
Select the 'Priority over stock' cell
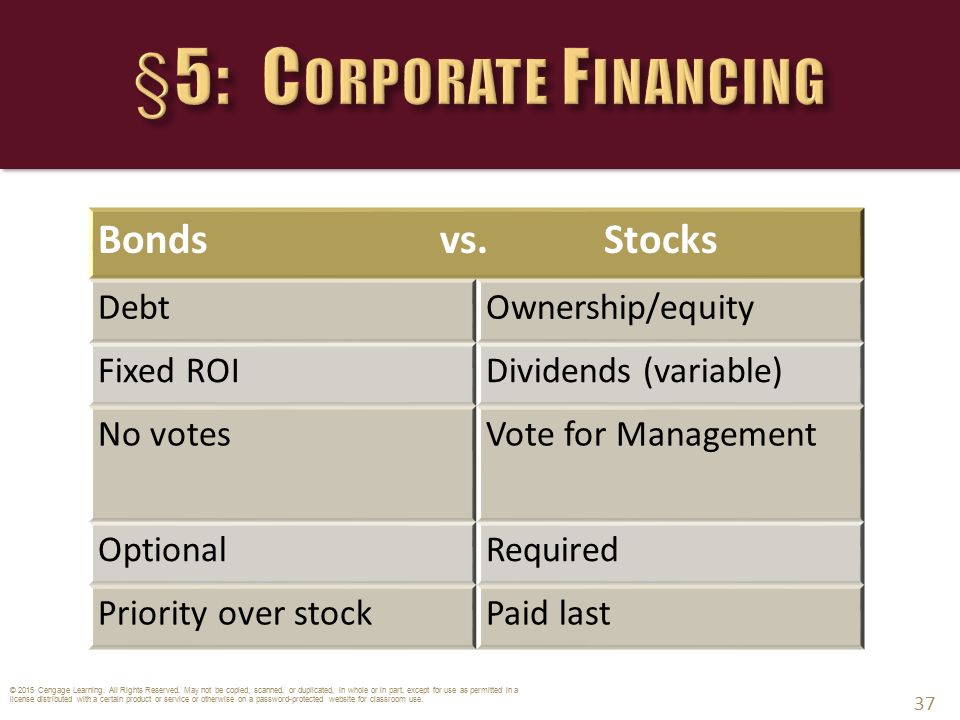[283, 617]
